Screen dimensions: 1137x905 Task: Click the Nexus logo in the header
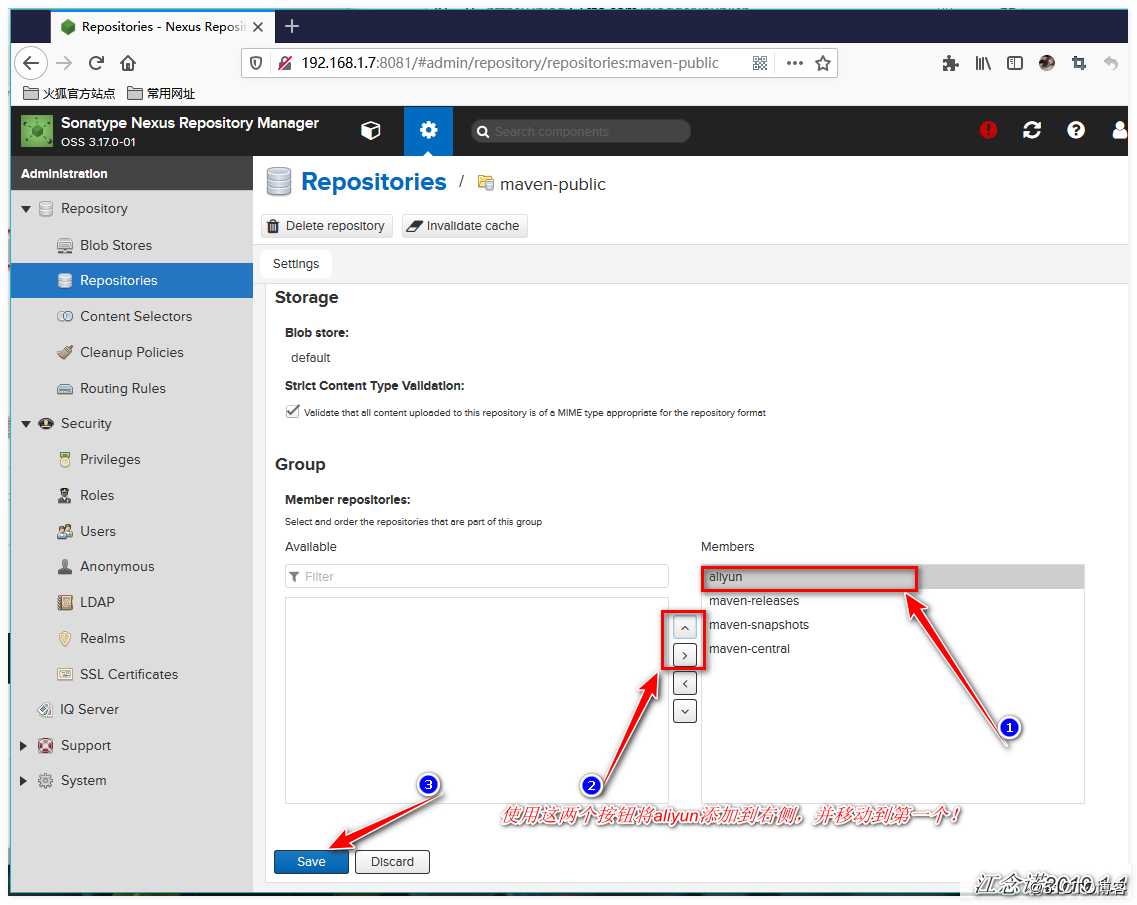click(x=37, y=131)
